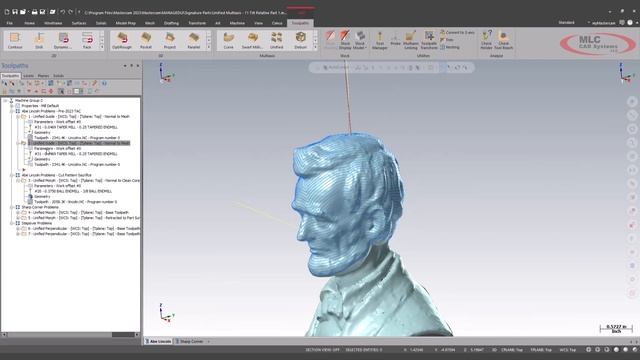The height and width of the screenshot is (360, 640).
Task: Open the Sharp Corner viewsheet tab
Action: click(x=189, y=341)
